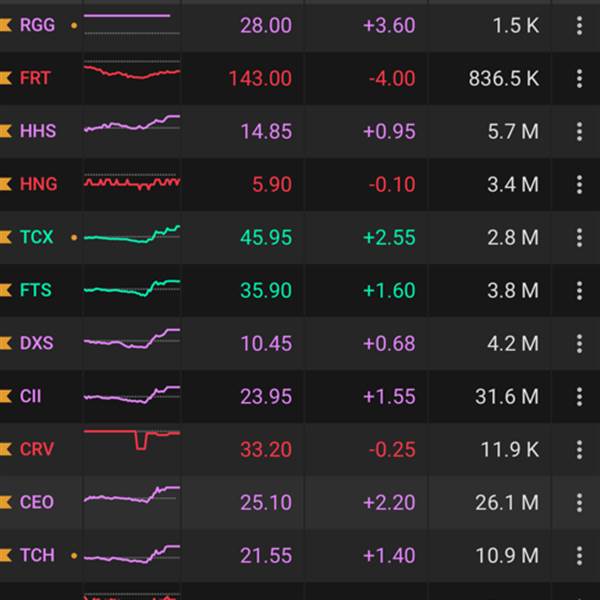The image size is (600, 600).
Task: Open the three-dot menu for CEO
Action: (579, 502)
